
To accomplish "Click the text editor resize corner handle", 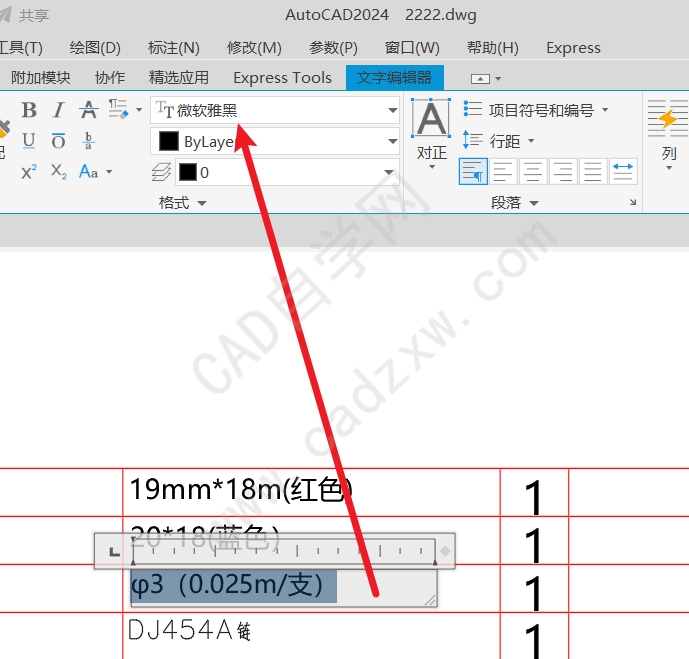I will (431, 601).
